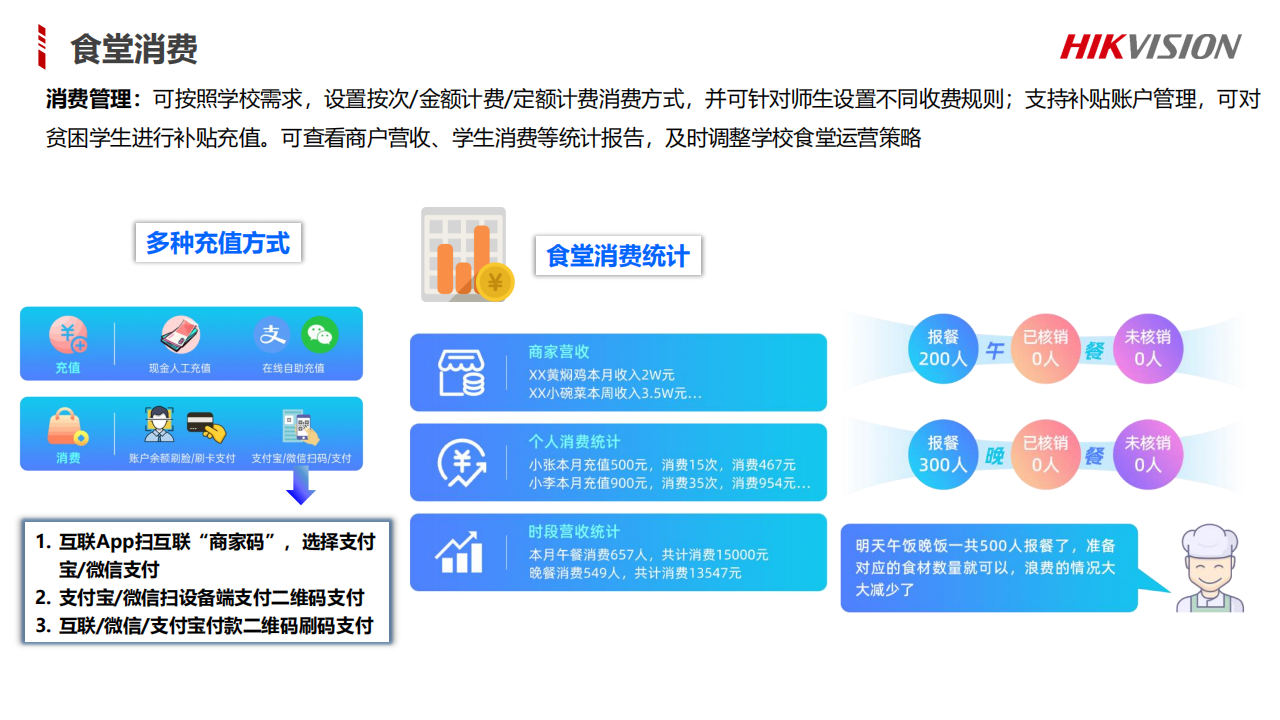1280x720 pixels.
Task: Click the 午餐 已核销 0人 circle
Action: tap(1045, 347)
